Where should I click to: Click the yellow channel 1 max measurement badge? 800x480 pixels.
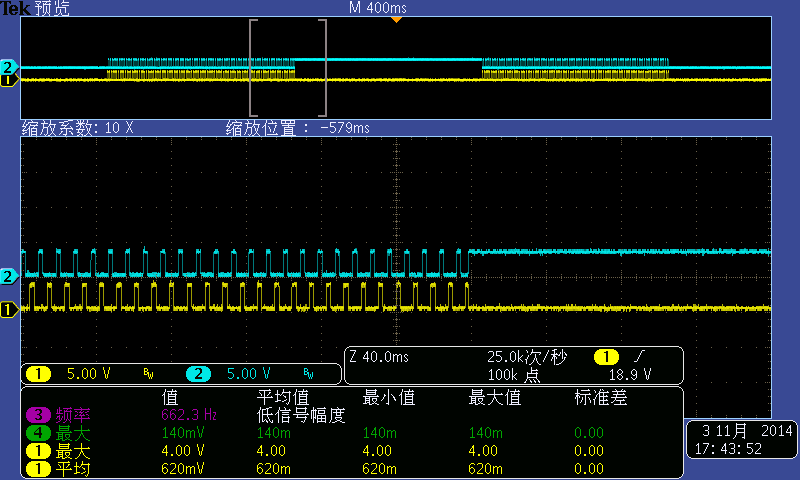(x=38, y=451)
